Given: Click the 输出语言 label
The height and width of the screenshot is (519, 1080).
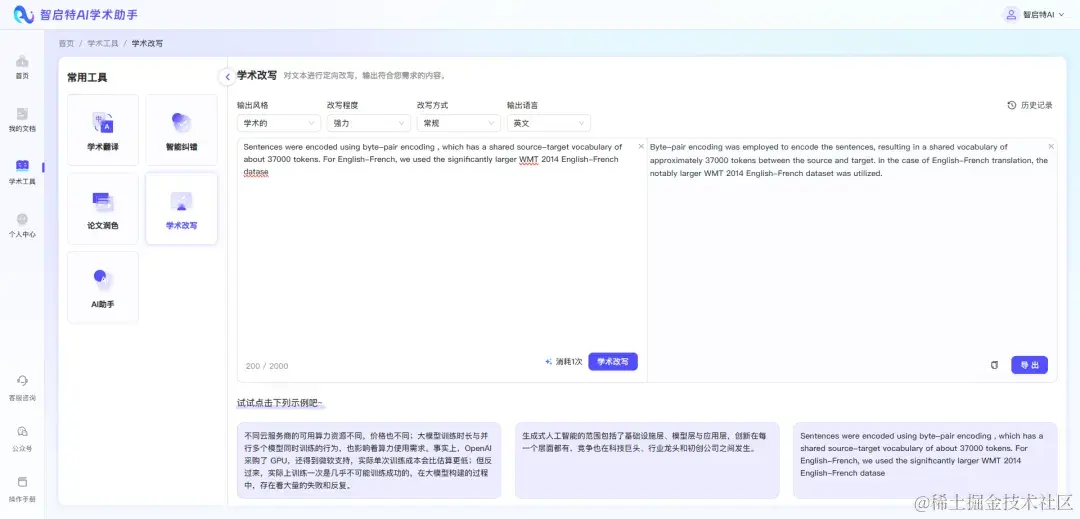Looking at the screenshot, I should pyautogui.click(x=522, y=105).
